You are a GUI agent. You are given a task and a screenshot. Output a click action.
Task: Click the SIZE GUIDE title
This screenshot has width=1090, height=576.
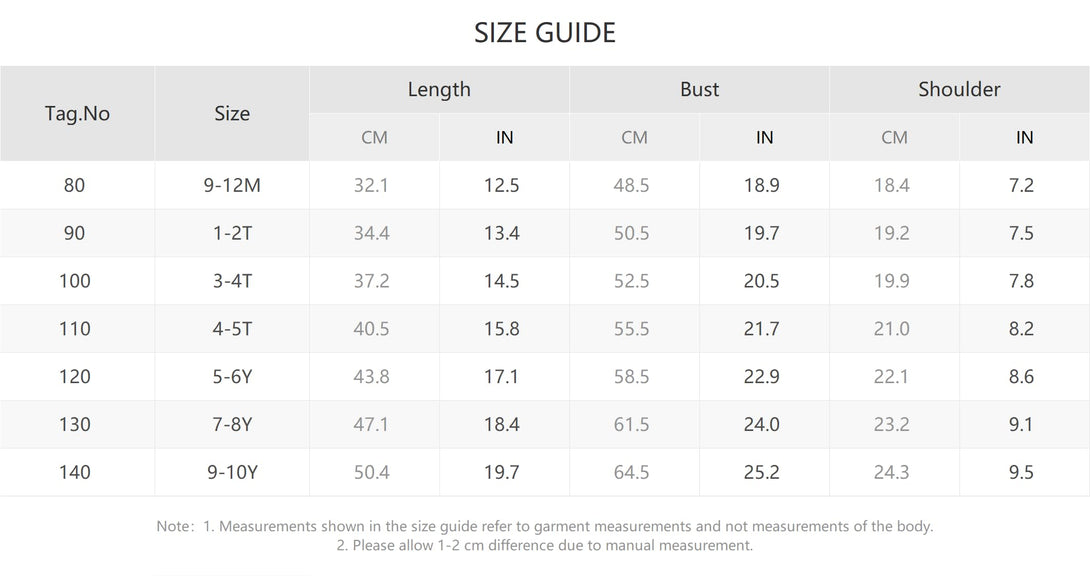tap(545, 33)
